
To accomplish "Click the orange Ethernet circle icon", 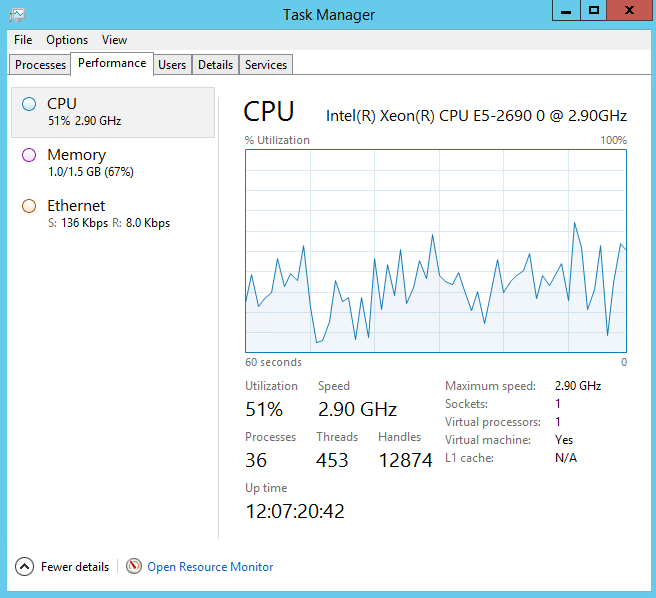I will coord(28,206).
